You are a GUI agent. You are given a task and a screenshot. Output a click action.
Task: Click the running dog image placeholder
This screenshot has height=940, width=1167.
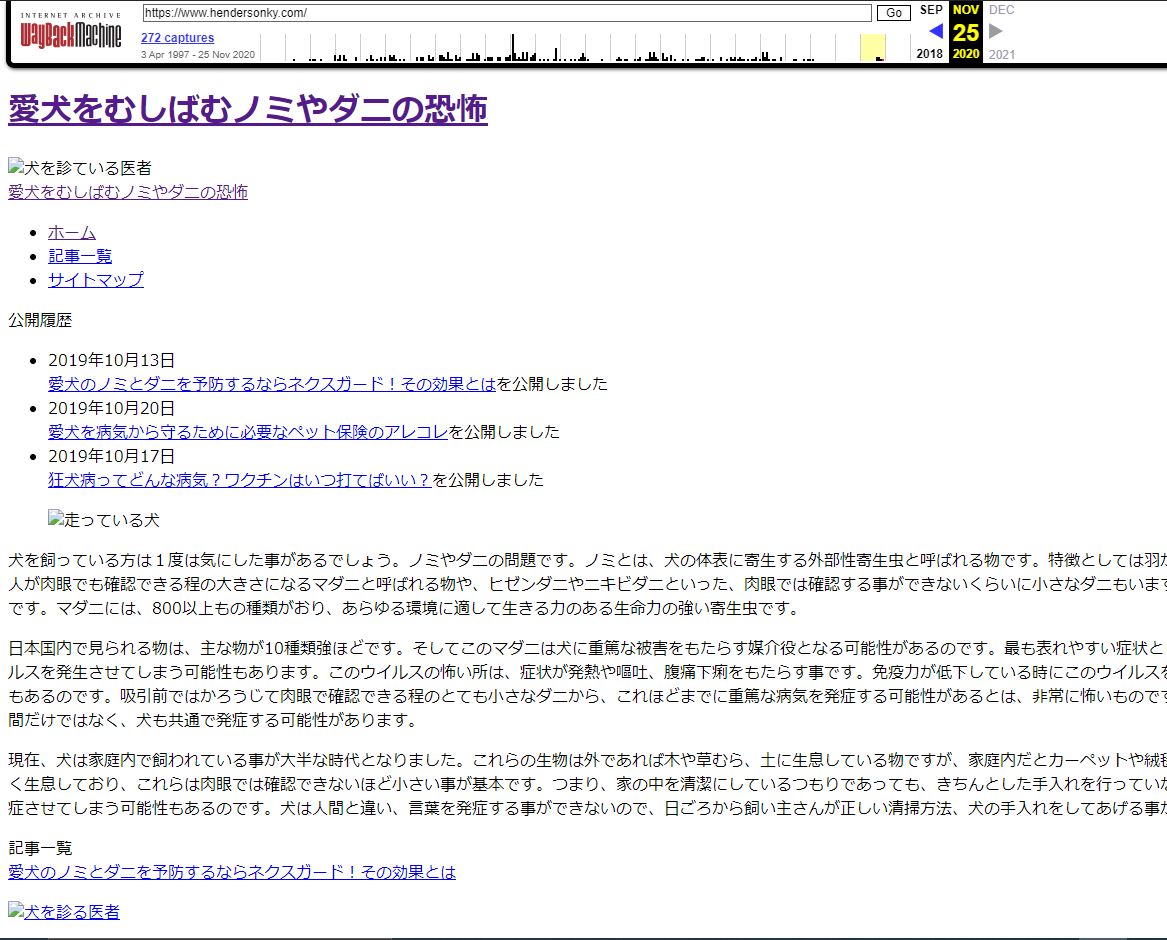pyautogui.click(x=103, y=520)
